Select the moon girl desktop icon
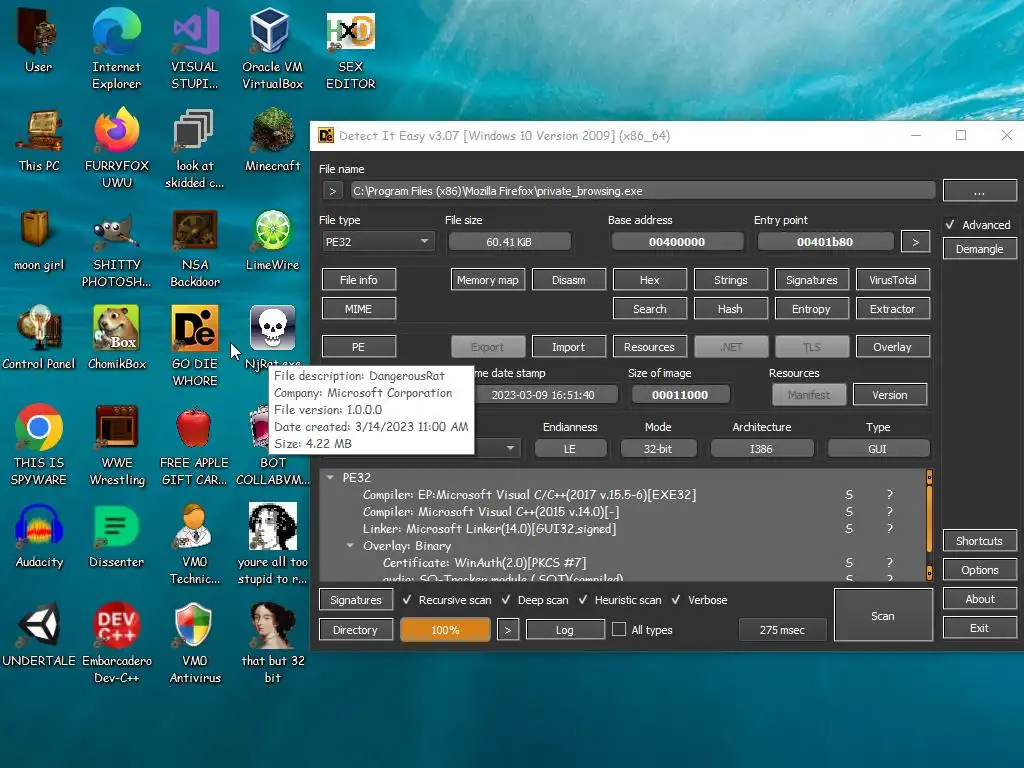This screenshot has width=1024, height=768. click(x=39, y=240)
